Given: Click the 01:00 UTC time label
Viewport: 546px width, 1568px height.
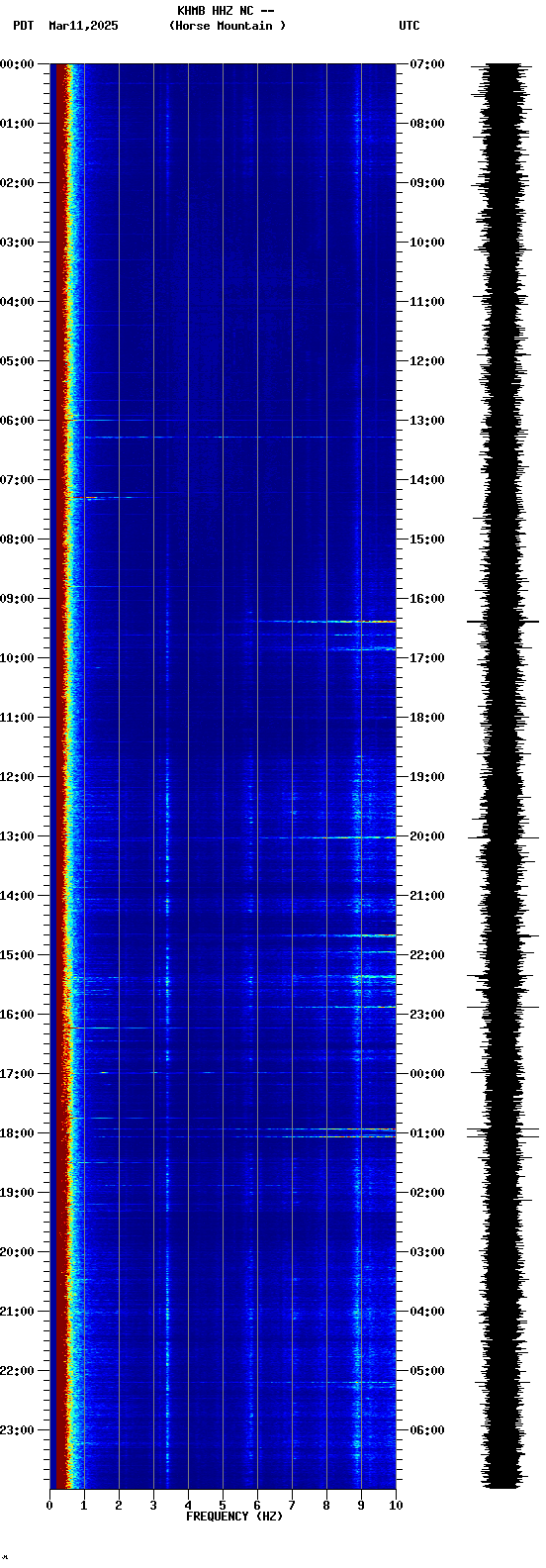Looking at the screenshot, I should click(427, 1133).
